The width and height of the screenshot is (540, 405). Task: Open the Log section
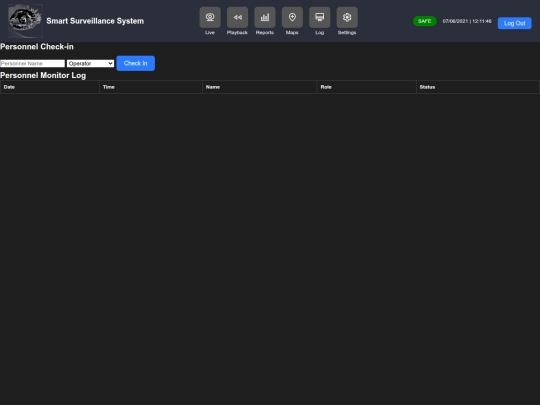(x=320, y=17)
